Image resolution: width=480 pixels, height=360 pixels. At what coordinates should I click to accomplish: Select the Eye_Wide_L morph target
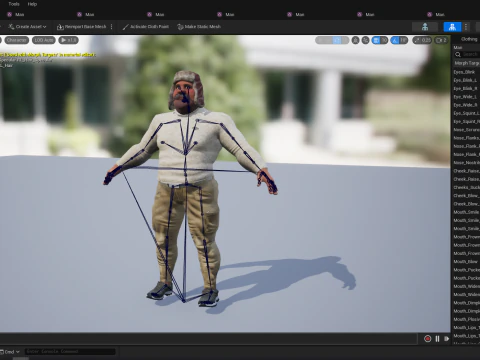466,97
